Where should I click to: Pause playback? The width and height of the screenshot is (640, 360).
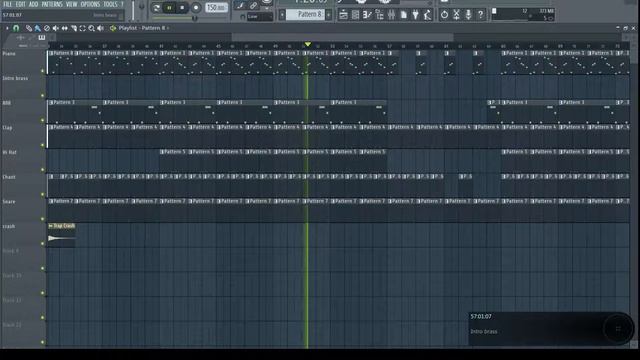pyautogui.click(x=169, y=8)
